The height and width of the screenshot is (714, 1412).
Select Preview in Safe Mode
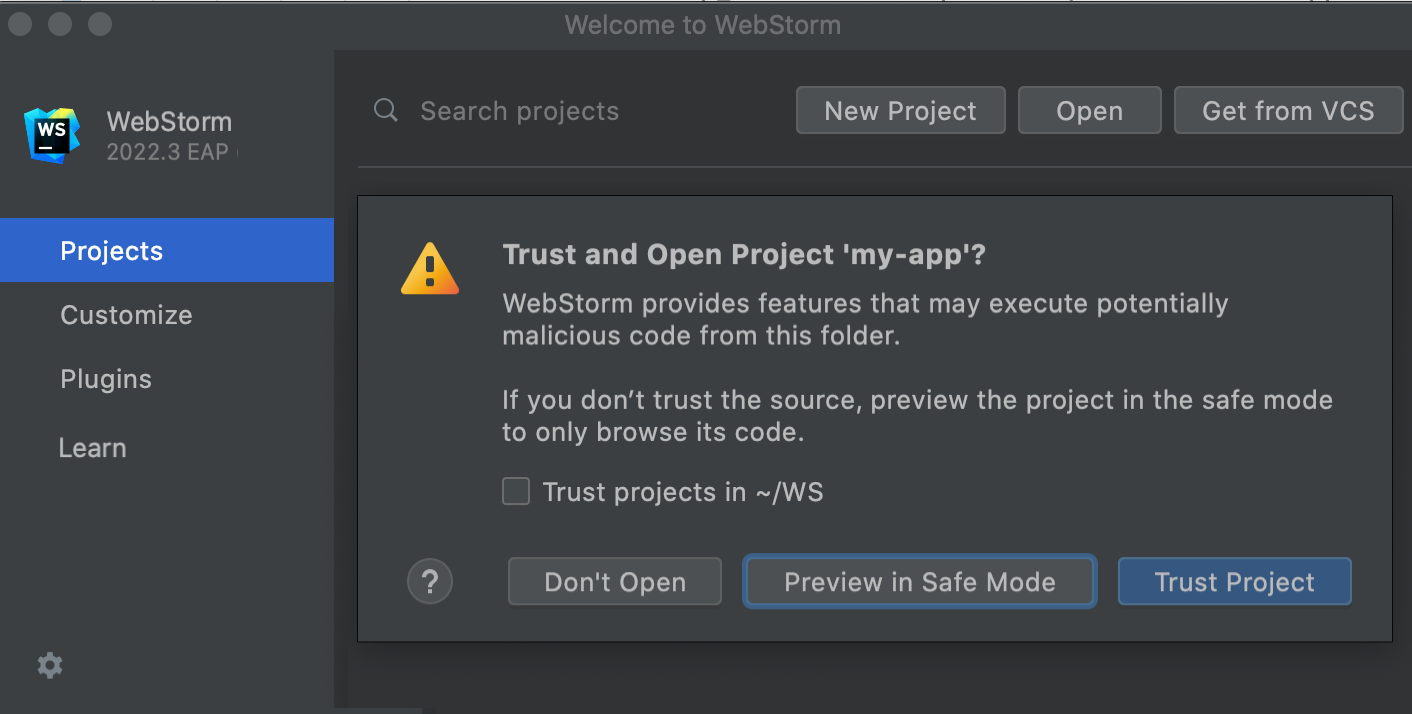click(918, 581)
